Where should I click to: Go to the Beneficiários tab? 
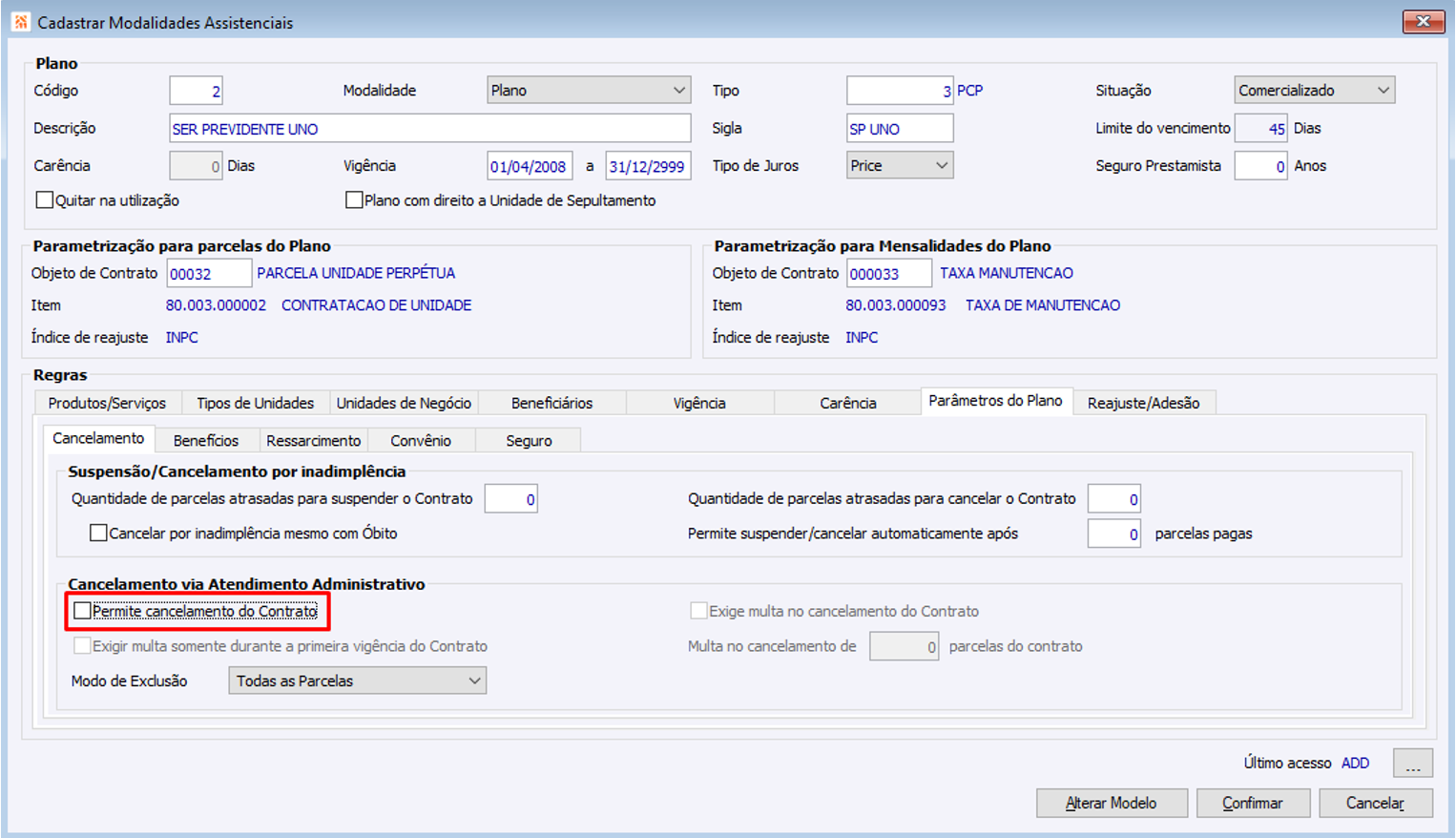tap(551, 403)
